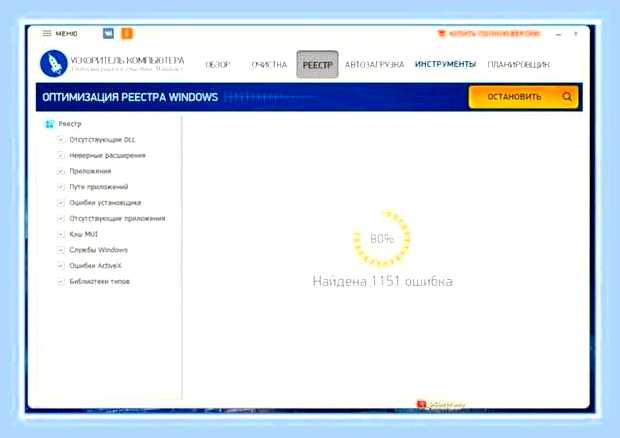Toggle the Неверные расширения checkbox

click(60, 155)
